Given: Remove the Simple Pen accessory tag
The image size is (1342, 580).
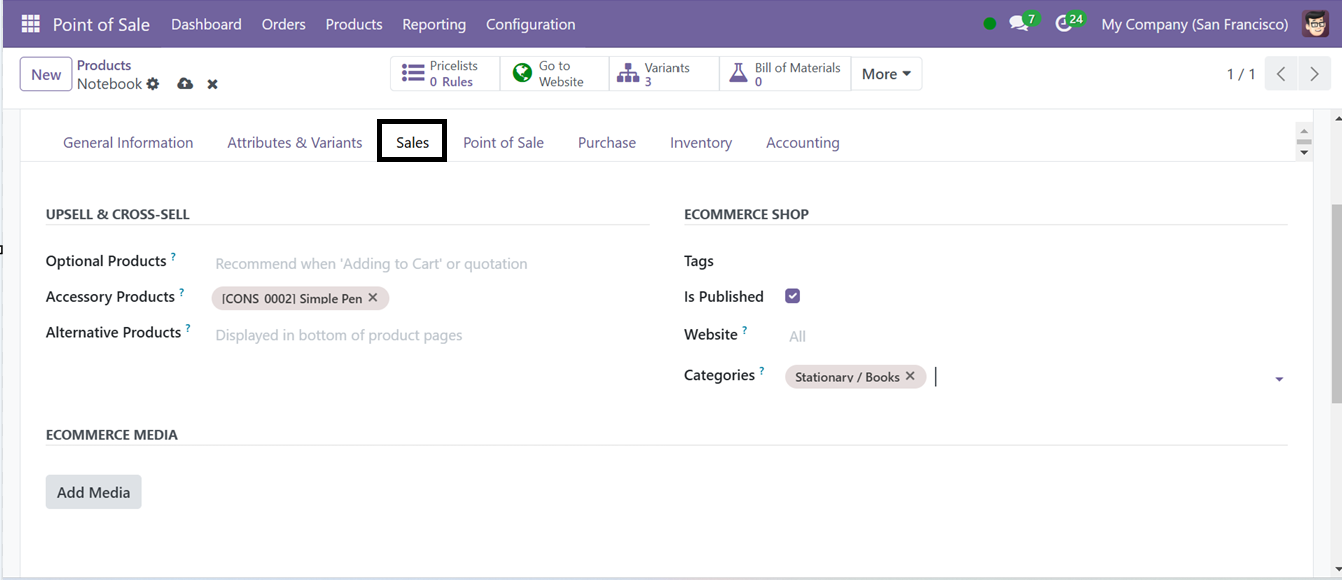Looking at the screenshot, I should pos(373,298).
